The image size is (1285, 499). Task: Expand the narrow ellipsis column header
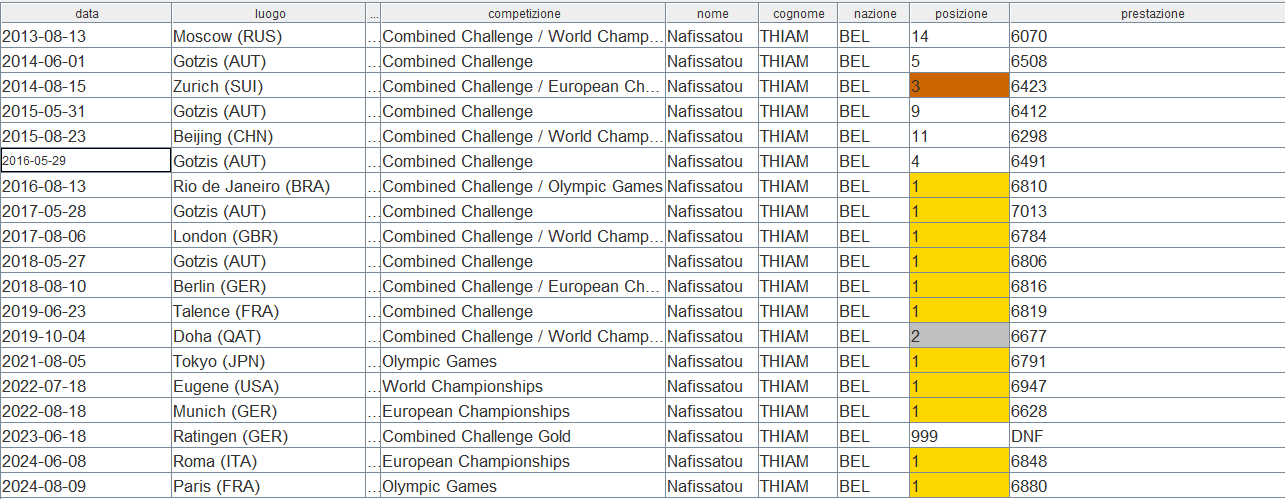[374, 13]
